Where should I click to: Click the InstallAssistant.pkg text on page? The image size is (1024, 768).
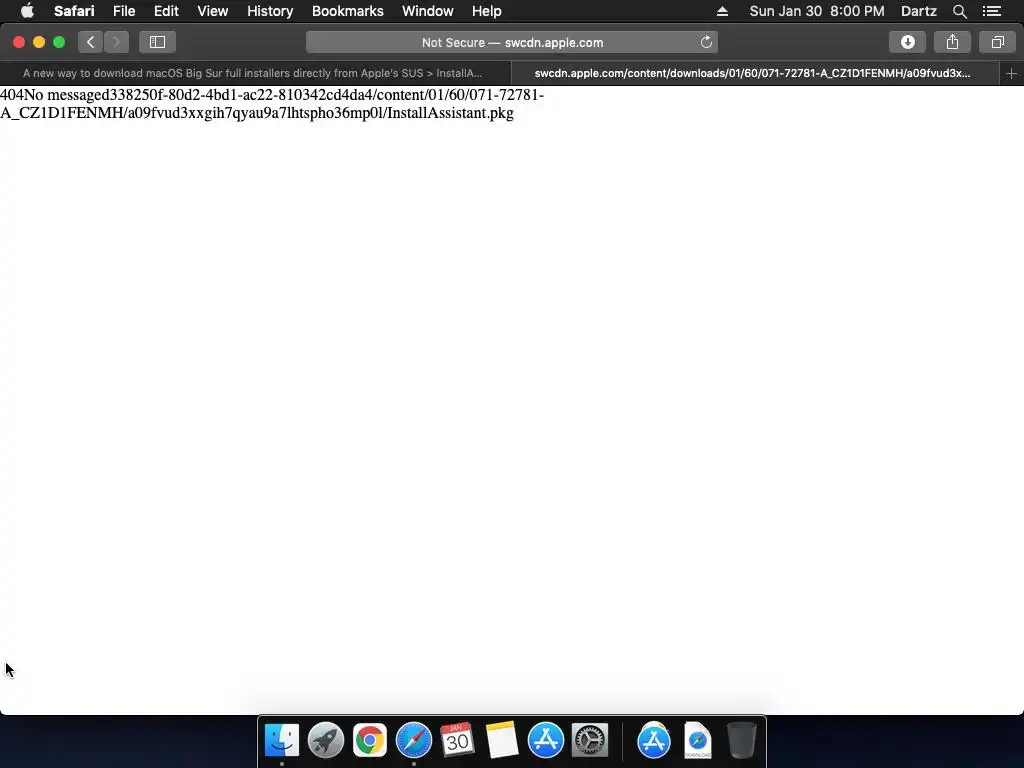point(450,114)
